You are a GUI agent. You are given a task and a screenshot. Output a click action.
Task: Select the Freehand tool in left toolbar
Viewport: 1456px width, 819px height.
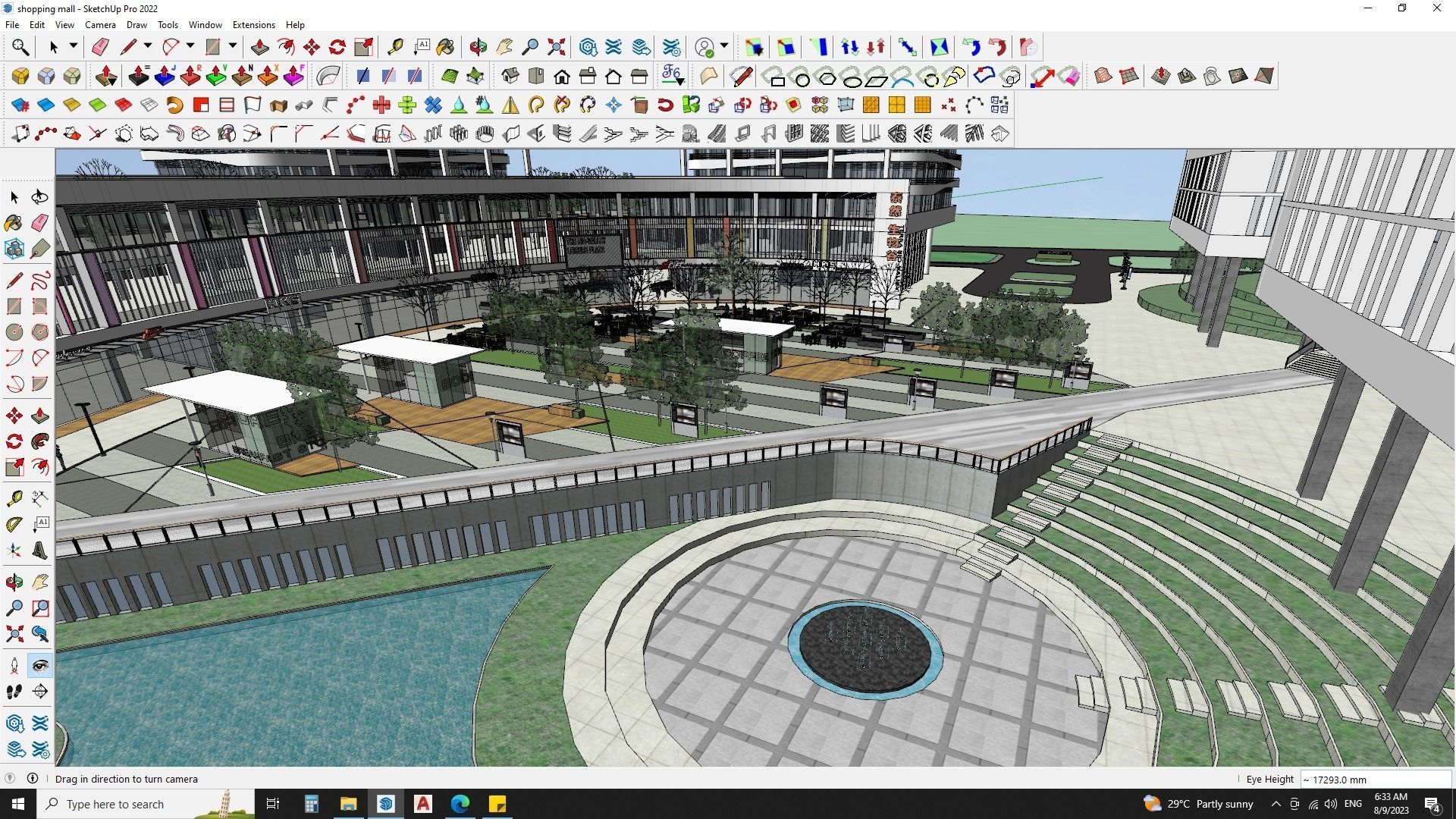click(40, 281)
